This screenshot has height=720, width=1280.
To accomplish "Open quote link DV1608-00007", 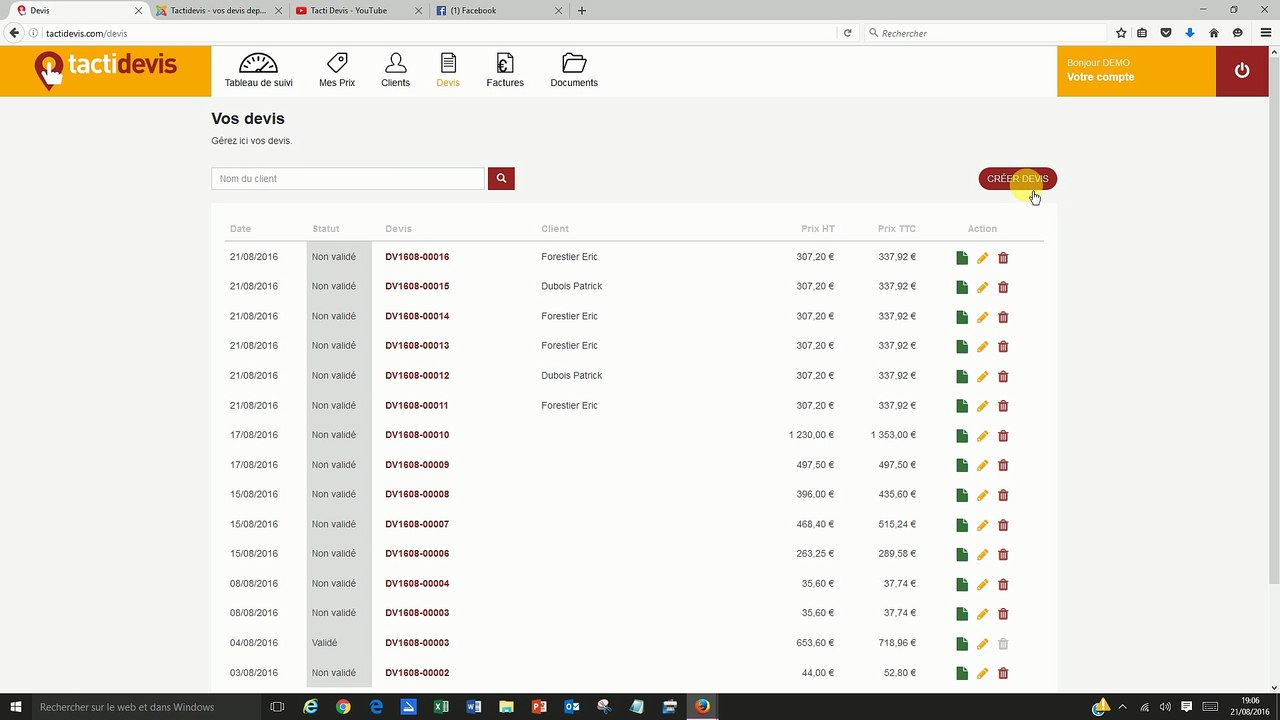I will [417, 524].
